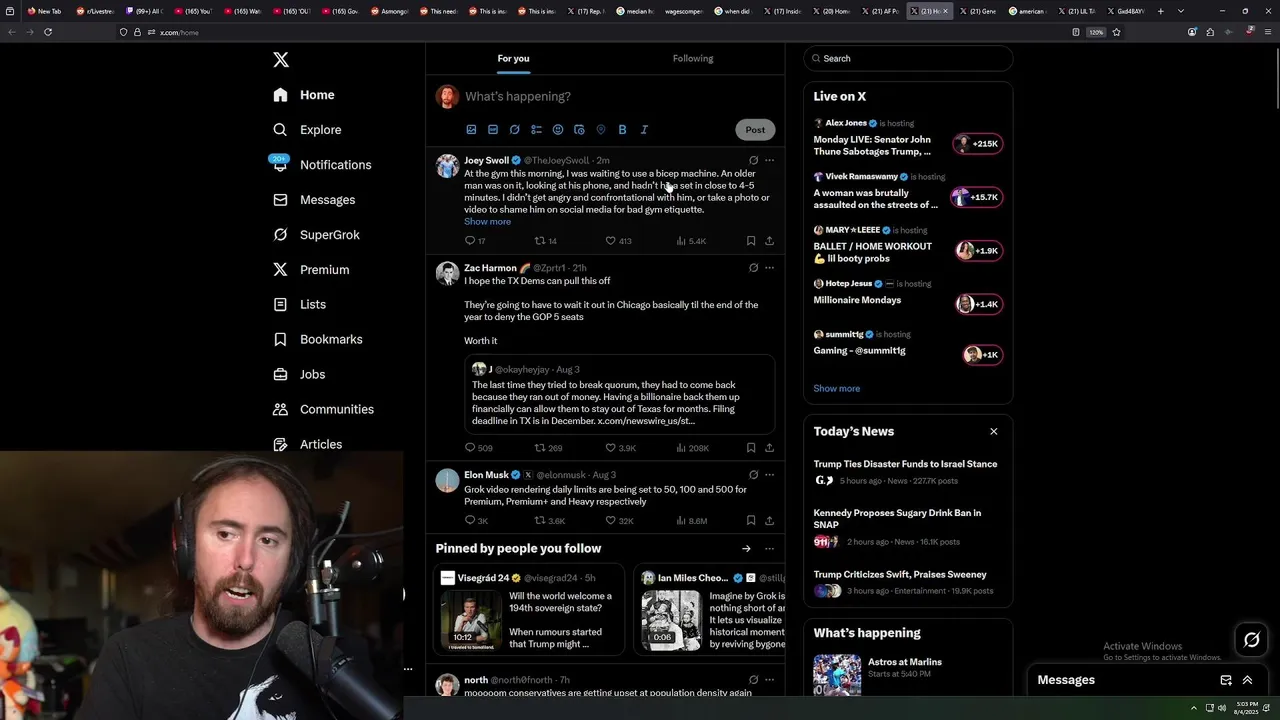The height and width of the screenshot is (720, 1280).
Task: Bookmark Zac Harmon's post
Action: tap(751, 448)
